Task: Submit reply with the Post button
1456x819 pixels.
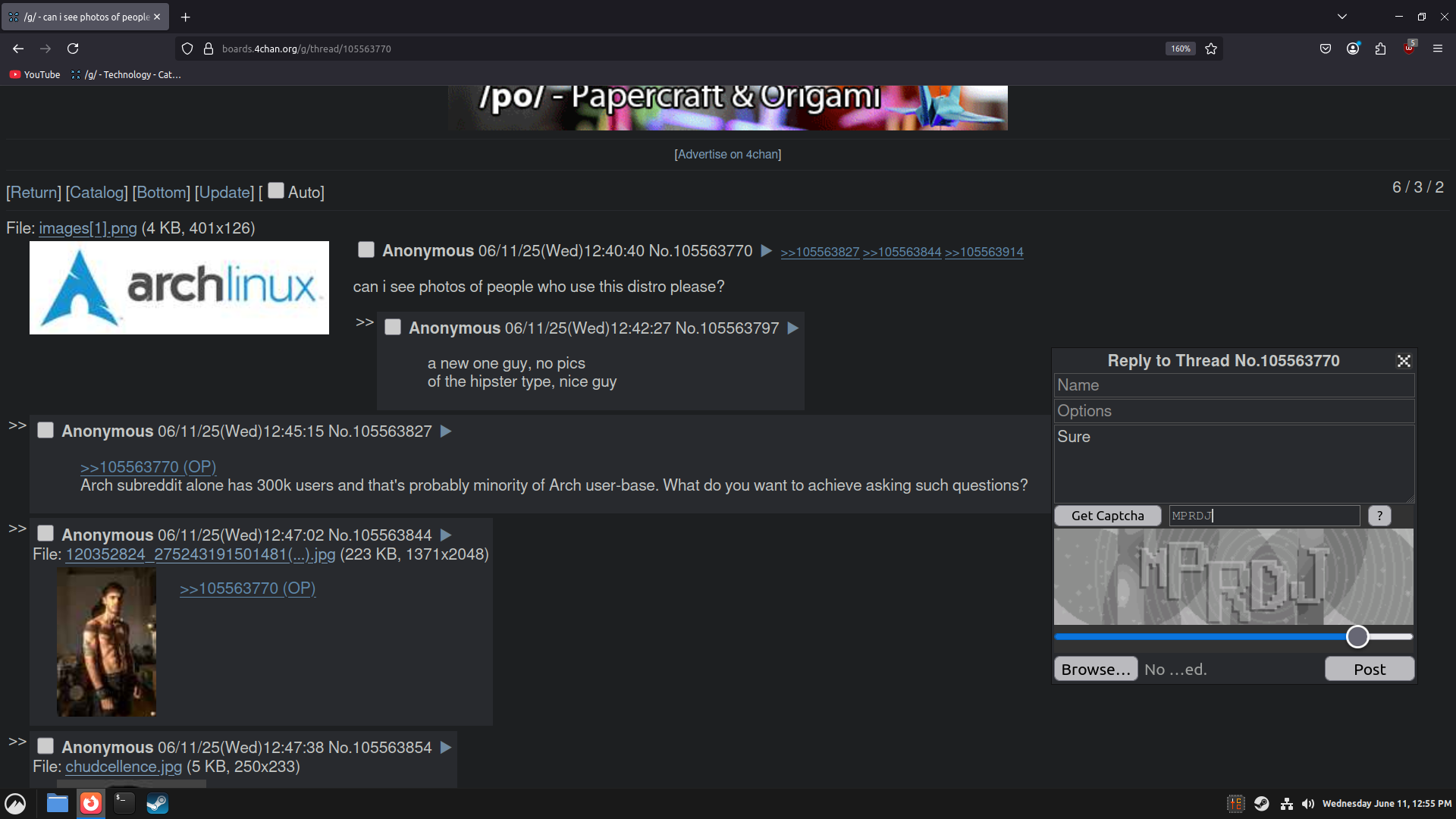Action: pos(1369,669)
